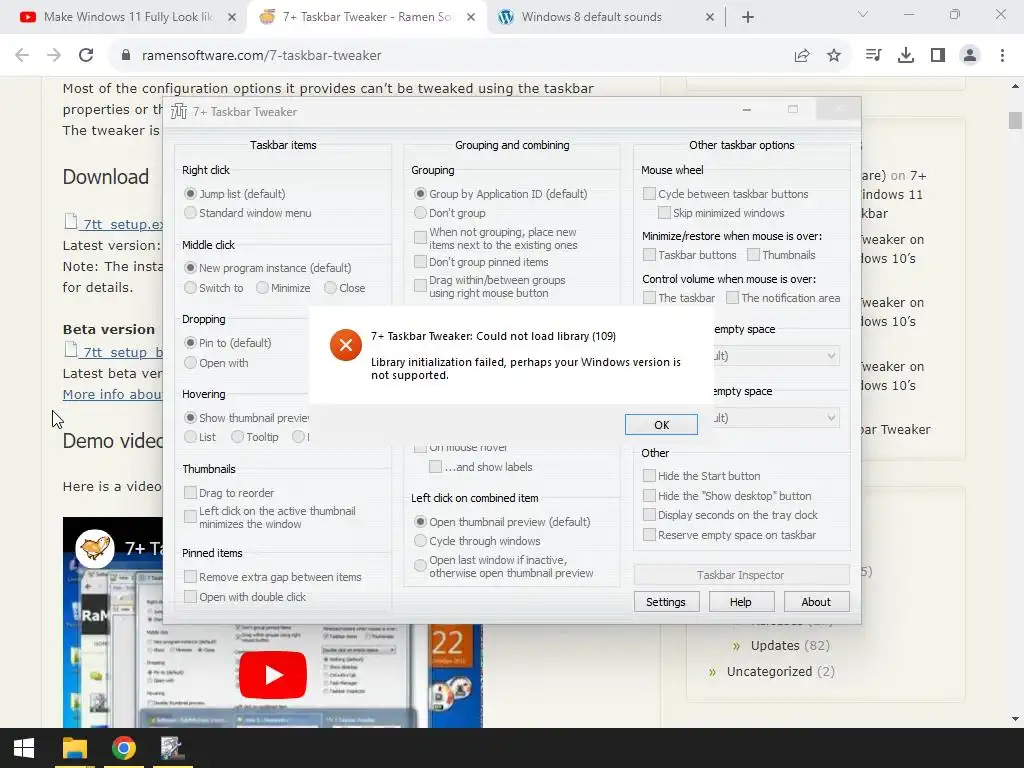Viewport: 1024px width, 768px height.
Task: Open Windows Start menu
Action: (x=24, y=748)
